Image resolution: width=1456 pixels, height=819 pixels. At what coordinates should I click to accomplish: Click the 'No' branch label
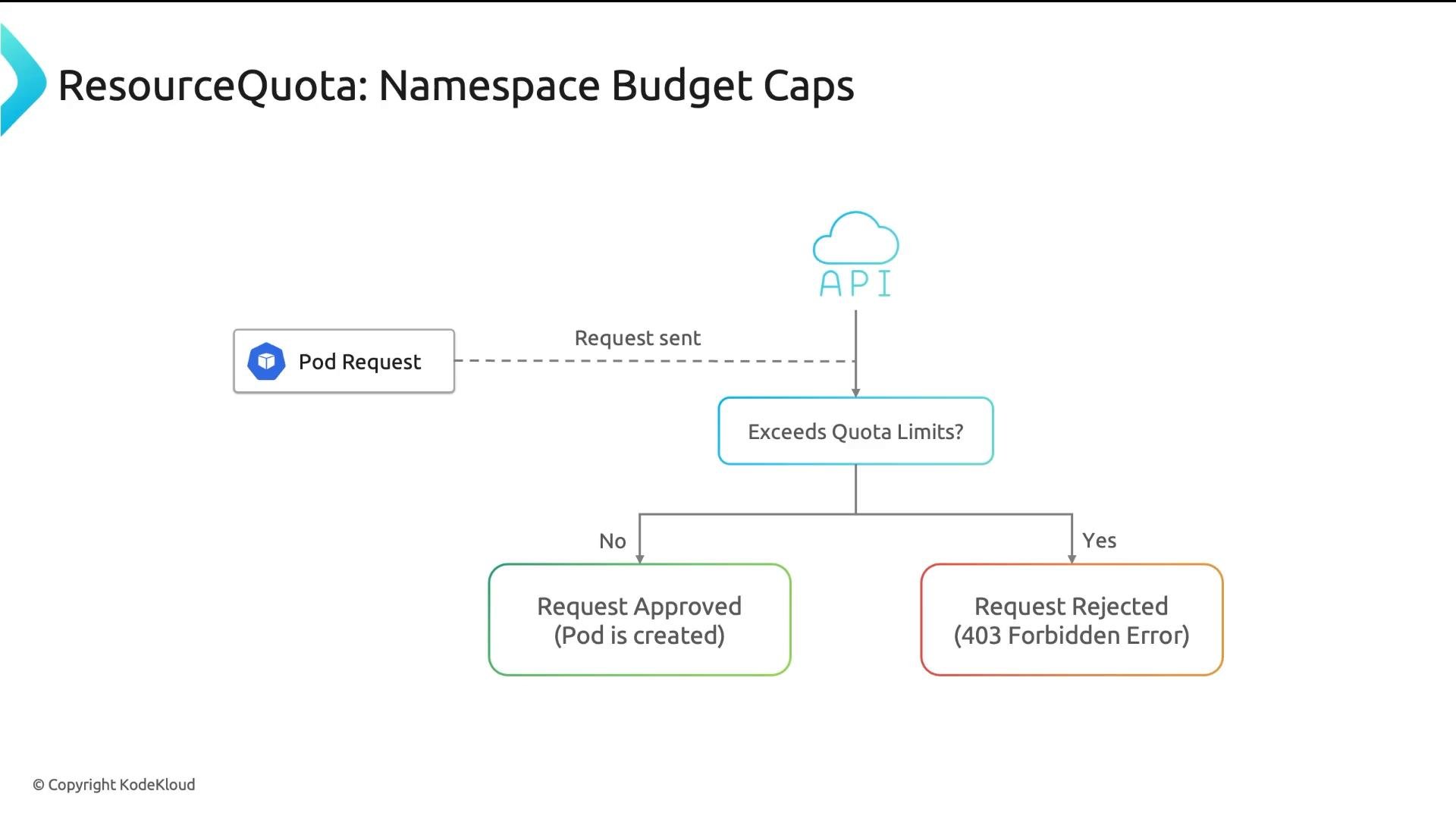(613, 541)
